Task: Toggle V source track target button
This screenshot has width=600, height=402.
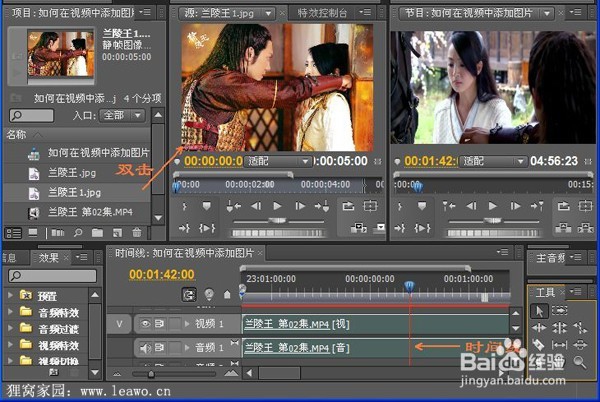Action: coord(119,324)
